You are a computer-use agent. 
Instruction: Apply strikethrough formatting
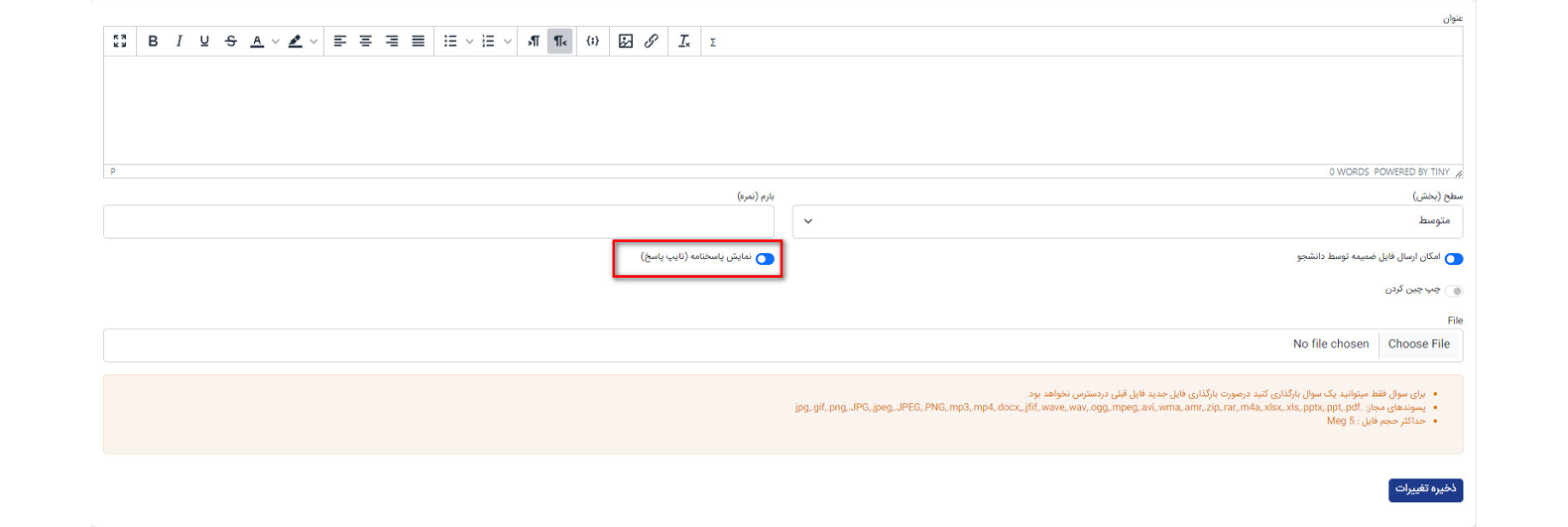pos(231,42)
